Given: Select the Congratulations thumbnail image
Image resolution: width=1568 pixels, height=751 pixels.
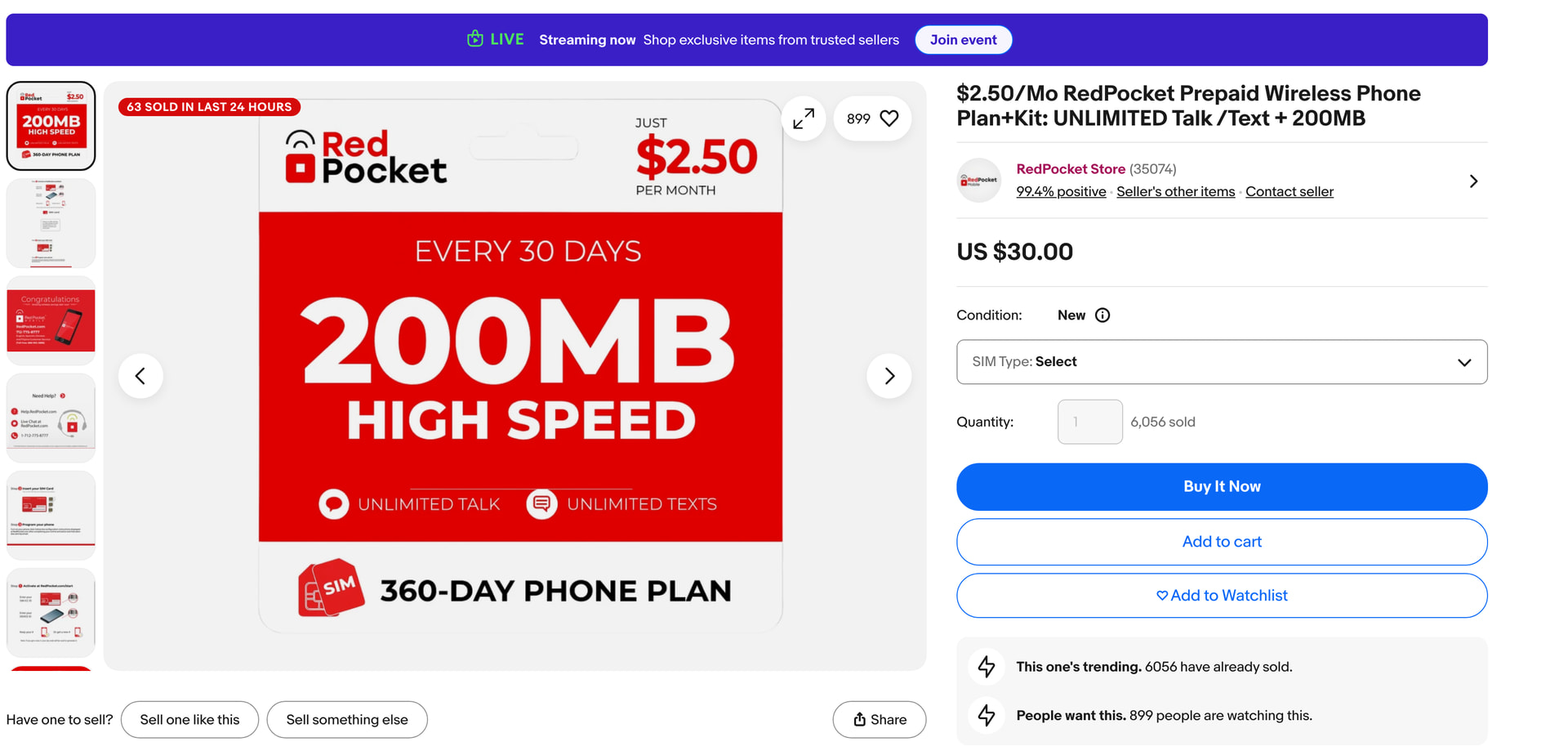Looking at the screenshot, I should [x=51, y=320].
